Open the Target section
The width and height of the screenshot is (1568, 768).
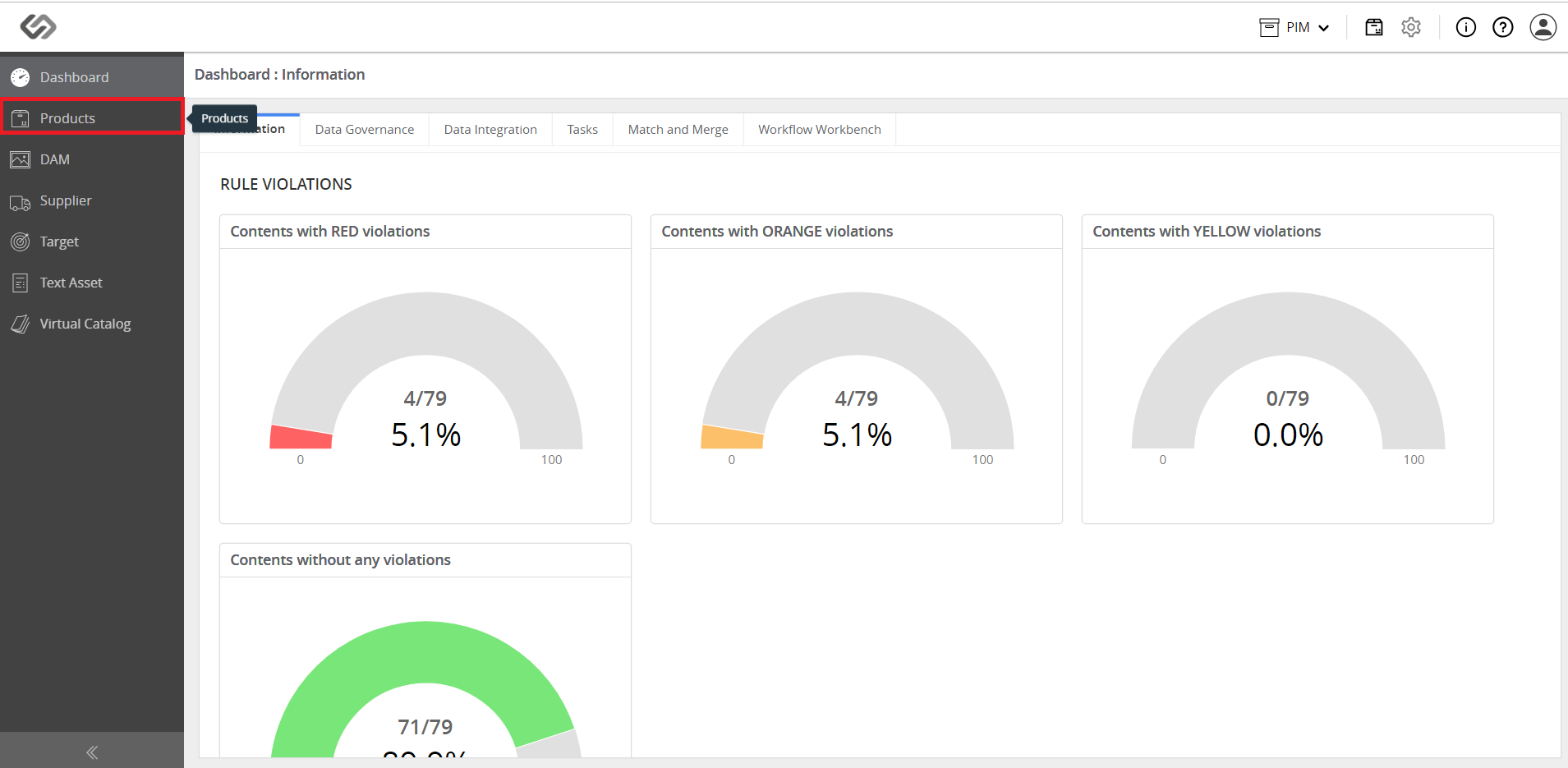[x=92, y=241]
